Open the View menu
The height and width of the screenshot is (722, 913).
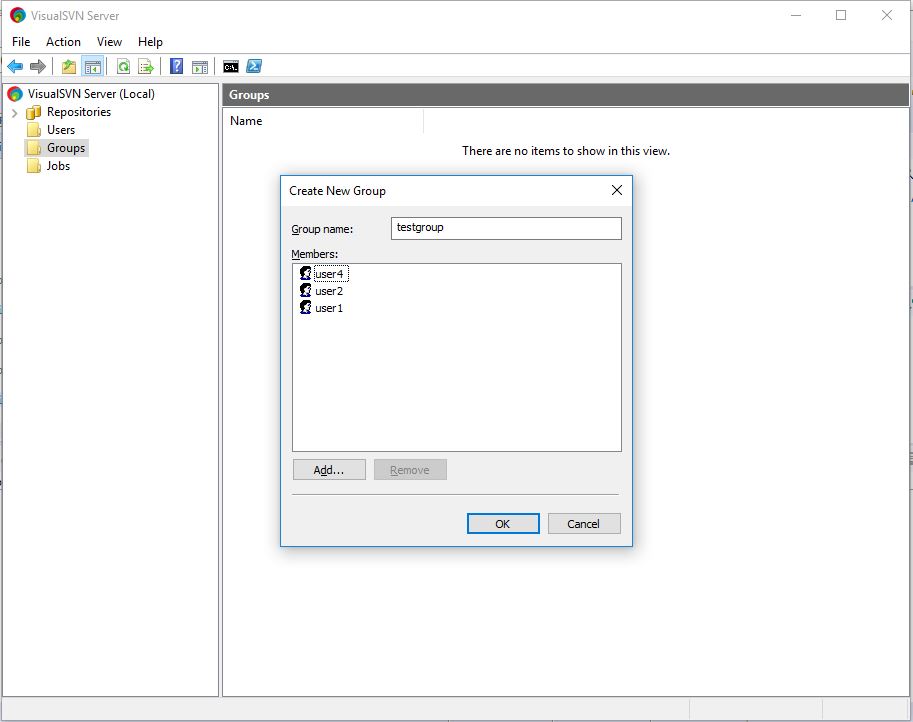[x=109, y=42]
